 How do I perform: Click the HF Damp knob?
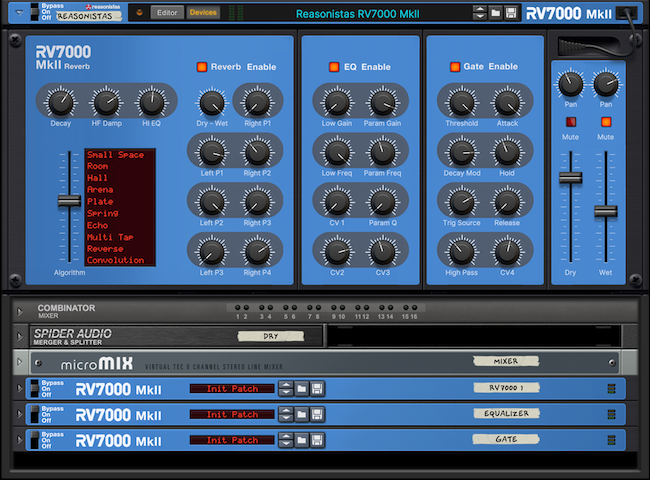(107, 103)
